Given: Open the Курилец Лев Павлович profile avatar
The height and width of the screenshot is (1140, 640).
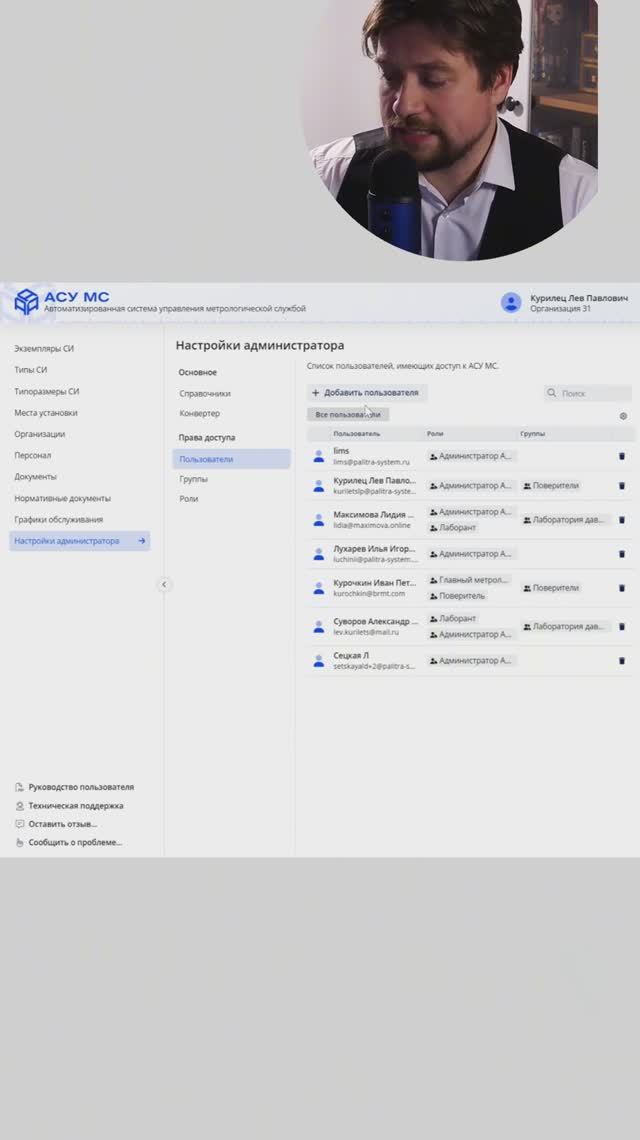Looking at the screenshot, I should pos(511,302).
